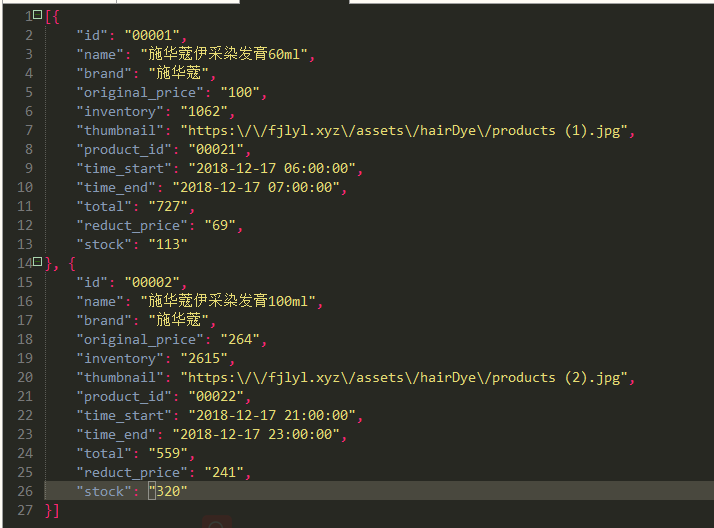Screen dimensions: 714x528
Task: Click the total value "727"
Action: [168, 207]
